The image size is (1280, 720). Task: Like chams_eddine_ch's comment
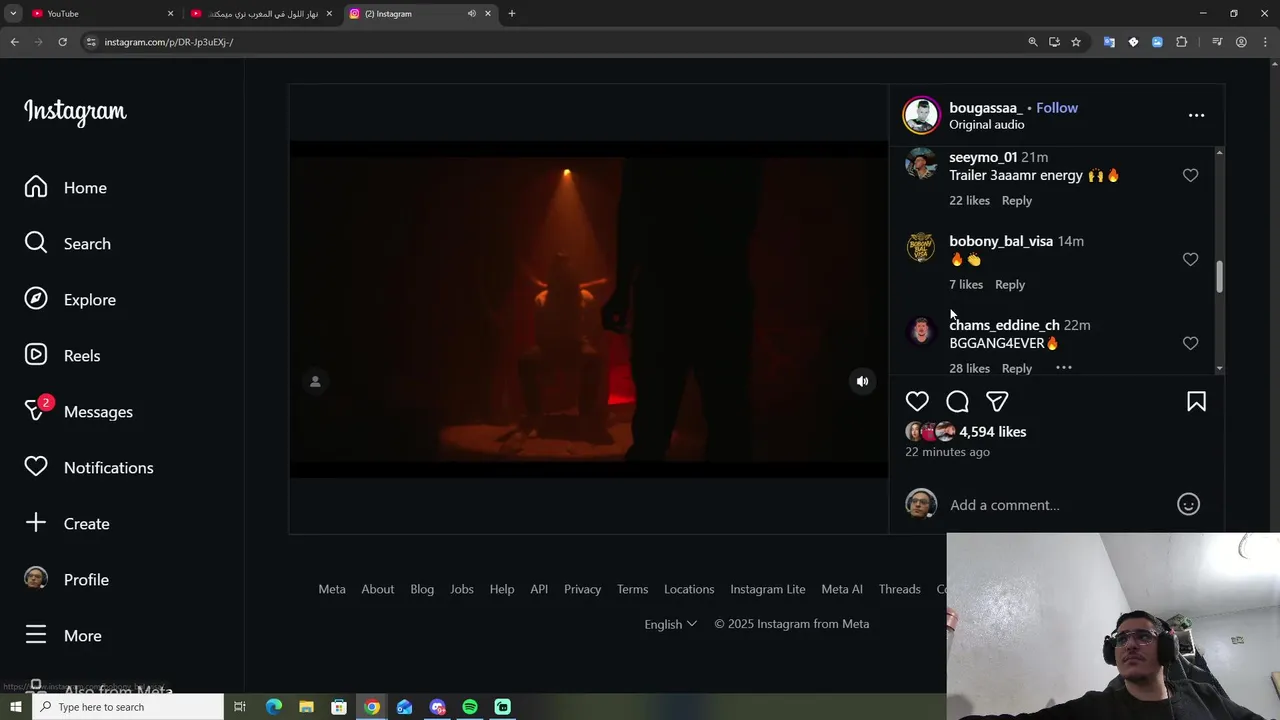click(1190, 343)
